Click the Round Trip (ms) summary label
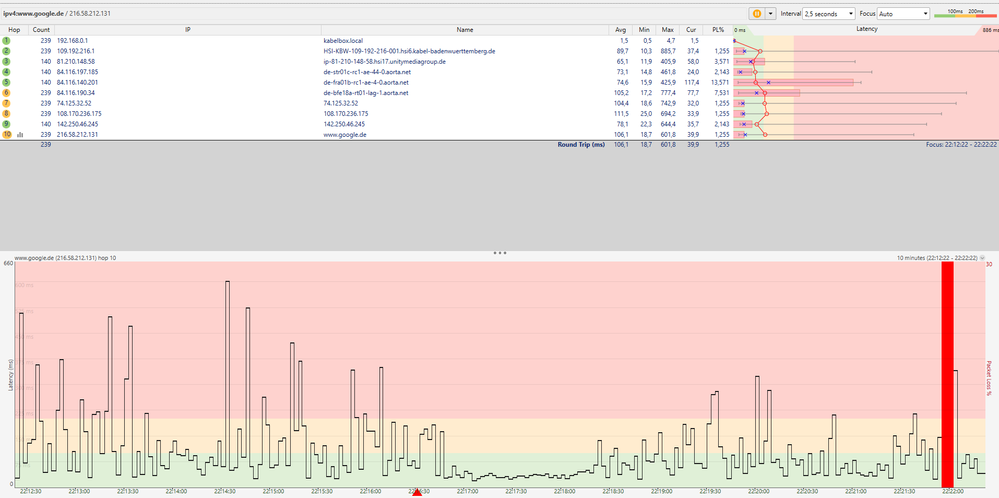Viewport: 999px width, 498px height. point(580,145)
